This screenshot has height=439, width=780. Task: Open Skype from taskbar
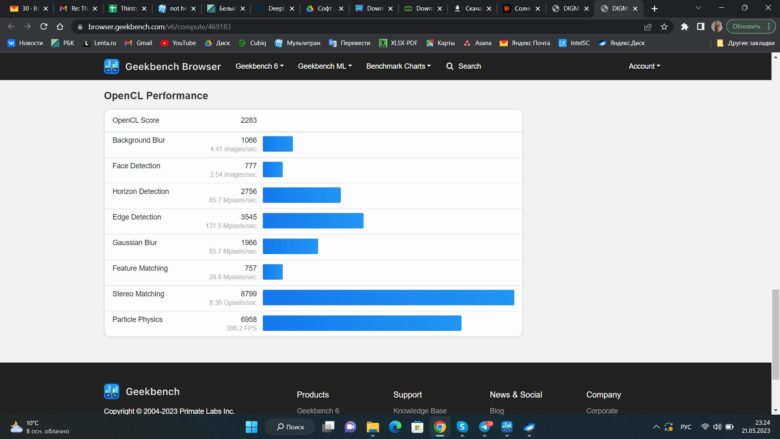pos(462,427)
